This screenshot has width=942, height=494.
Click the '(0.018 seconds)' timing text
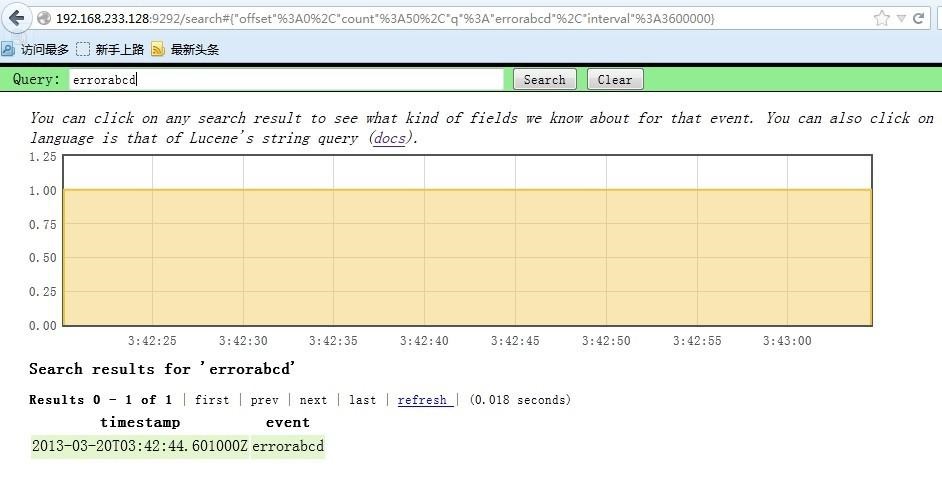pos(520,400)
